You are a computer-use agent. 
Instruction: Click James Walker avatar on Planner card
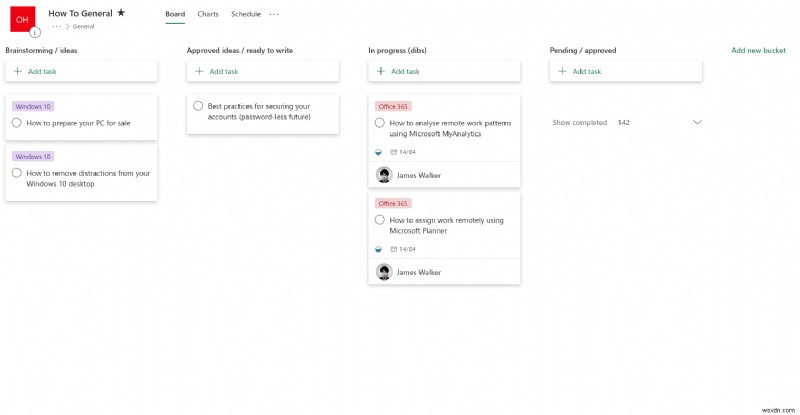click(384, 272)
